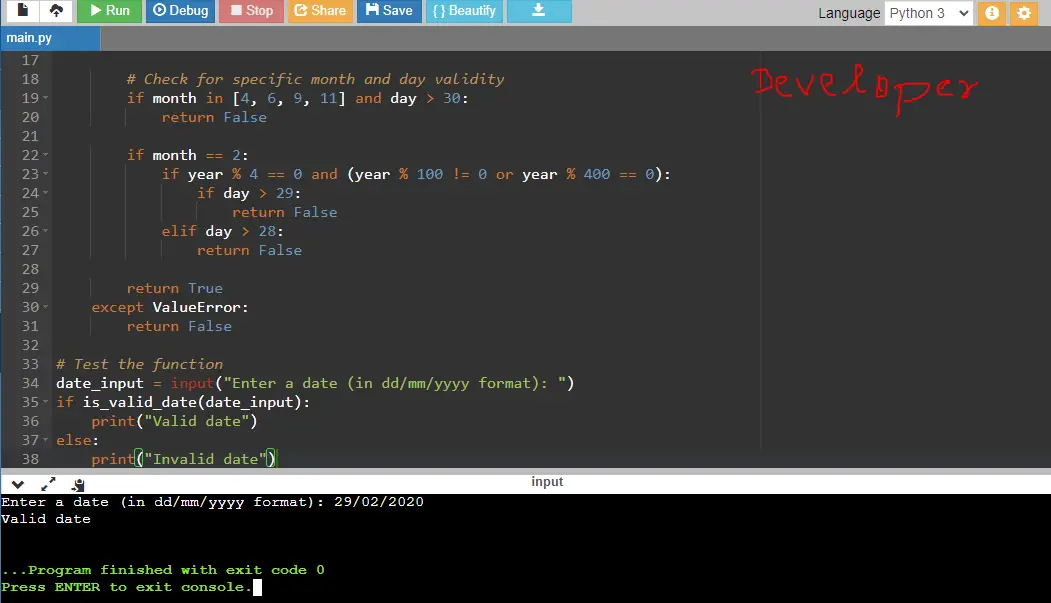Run the program

coord(109,11)
